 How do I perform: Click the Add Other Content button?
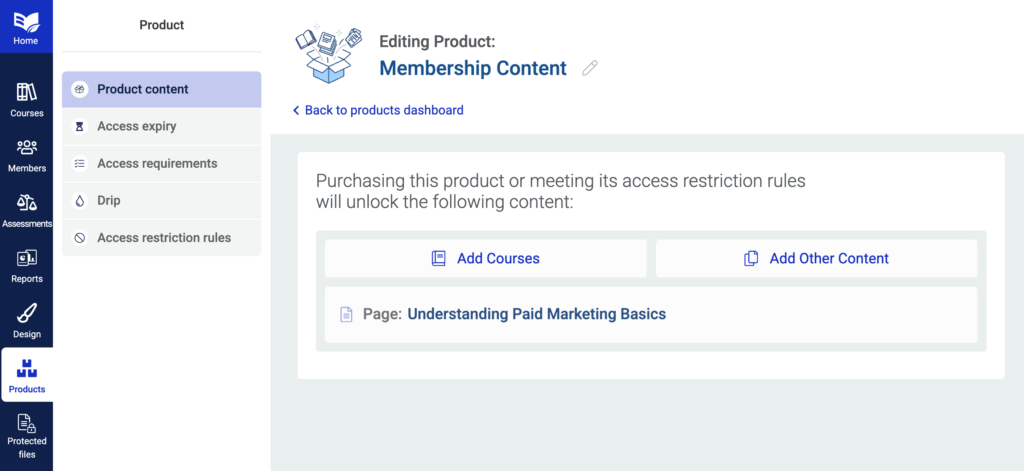point(816,259)
